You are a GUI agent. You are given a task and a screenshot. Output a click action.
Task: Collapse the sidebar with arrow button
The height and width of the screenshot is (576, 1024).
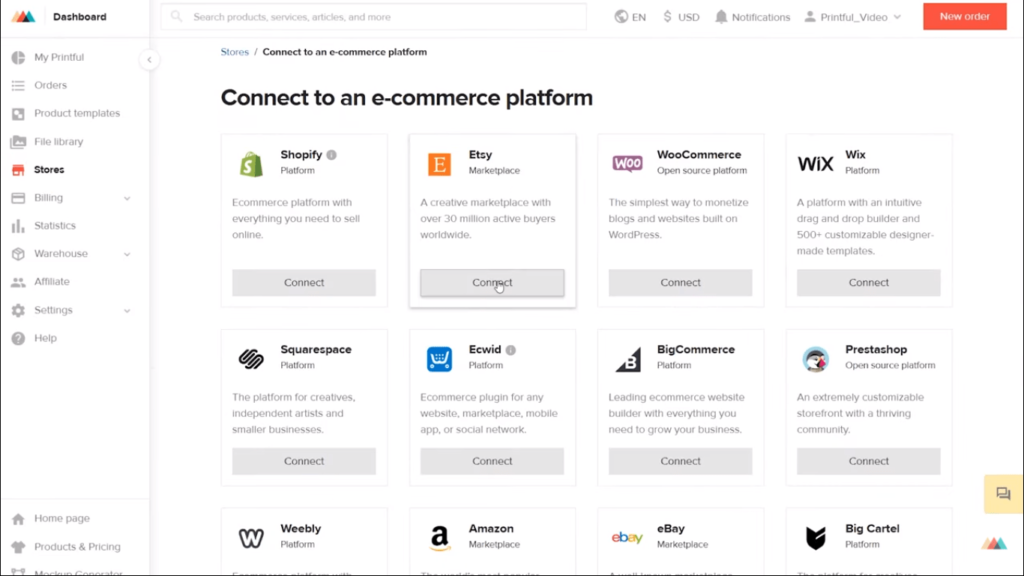(x=149, y=60)
